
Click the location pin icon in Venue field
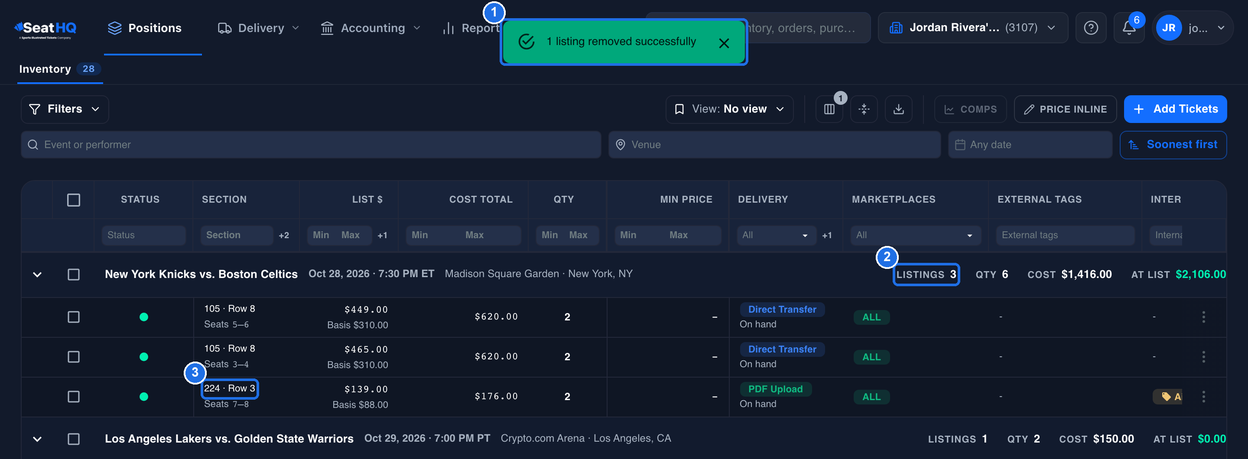(621, 145)
